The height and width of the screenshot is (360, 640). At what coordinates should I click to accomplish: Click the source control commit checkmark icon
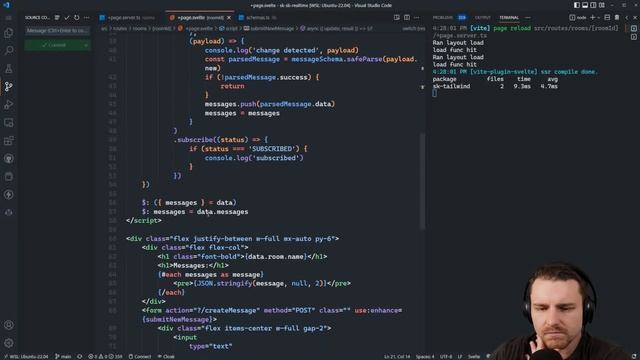point(67,18)
